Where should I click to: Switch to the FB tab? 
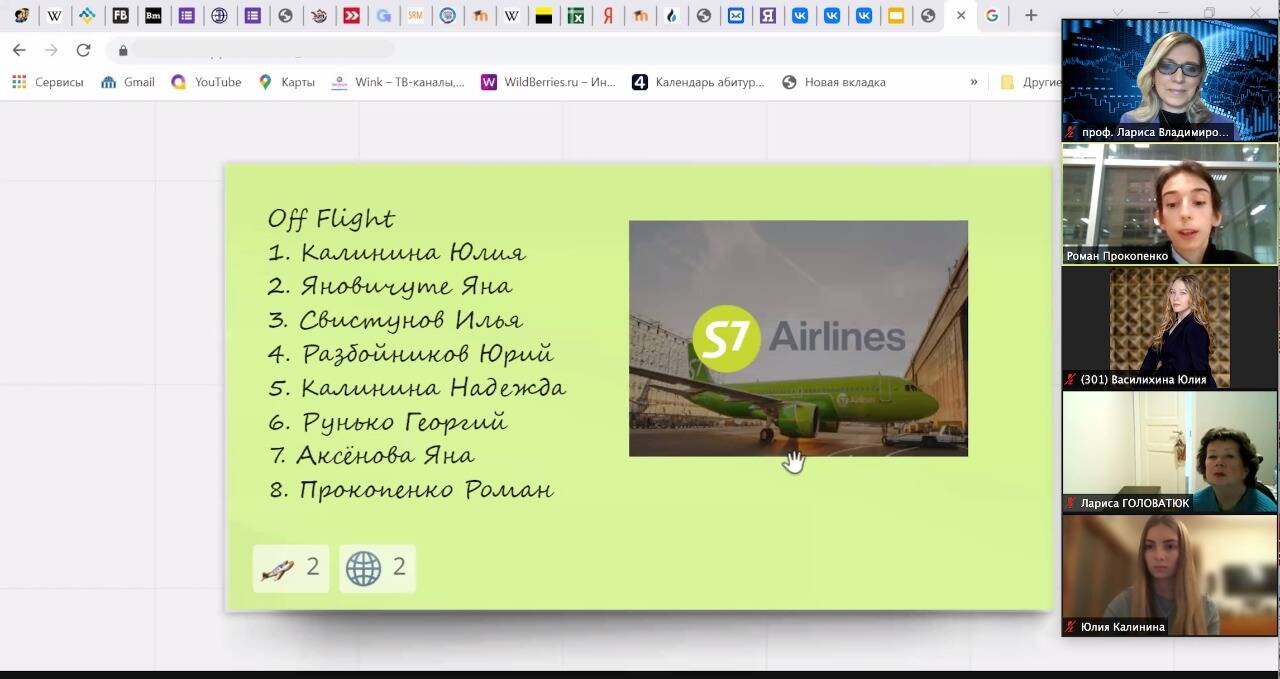pyautogui.click(x=121, y=16)
